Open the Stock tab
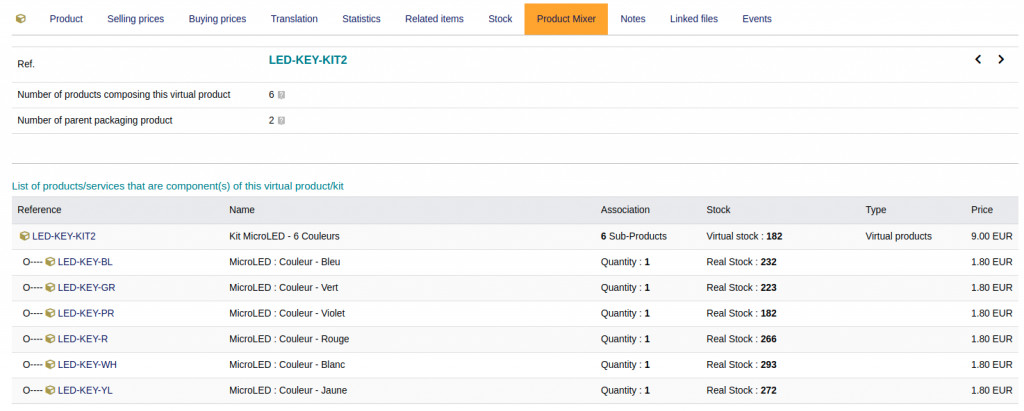The image size is (1024, 411). 500,19
